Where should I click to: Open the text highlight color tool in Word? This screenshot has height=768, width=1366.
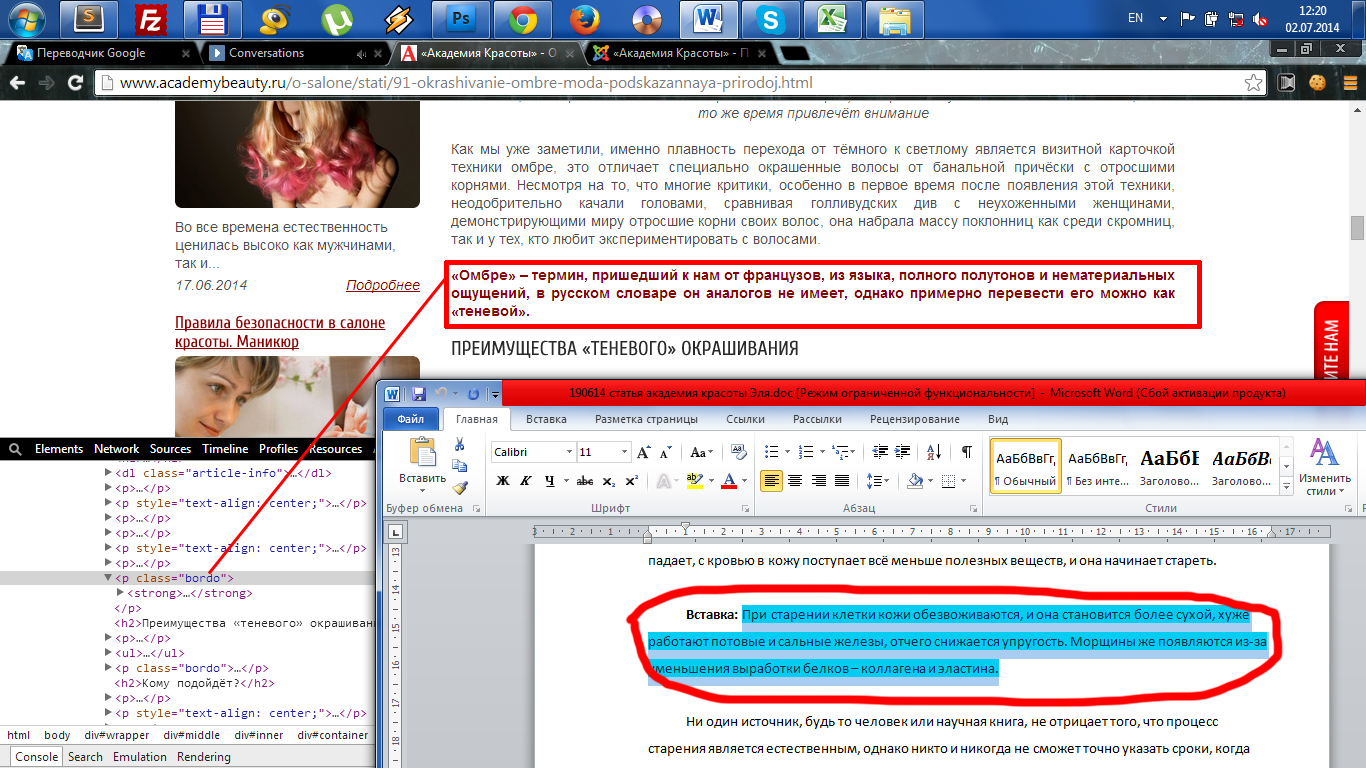pyautogui.click(x=695, y=481)
